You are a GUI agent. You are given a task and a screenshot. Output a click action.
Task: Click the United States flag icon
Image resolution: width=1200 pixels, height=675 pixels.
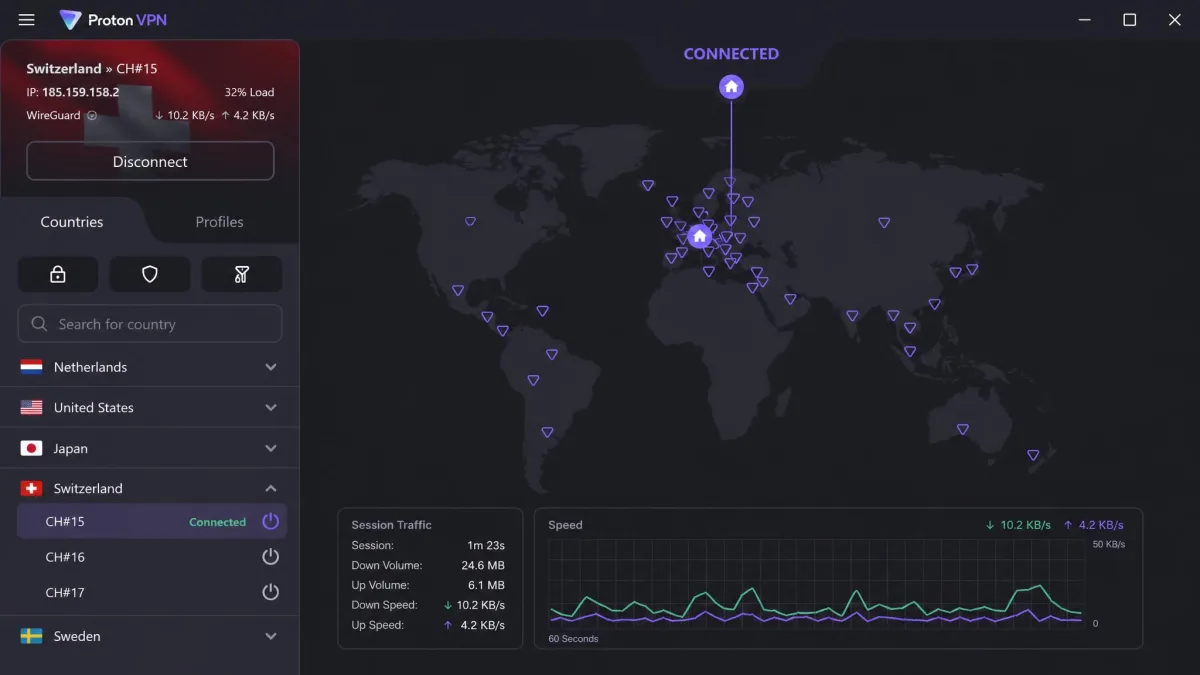click(32, 408)
